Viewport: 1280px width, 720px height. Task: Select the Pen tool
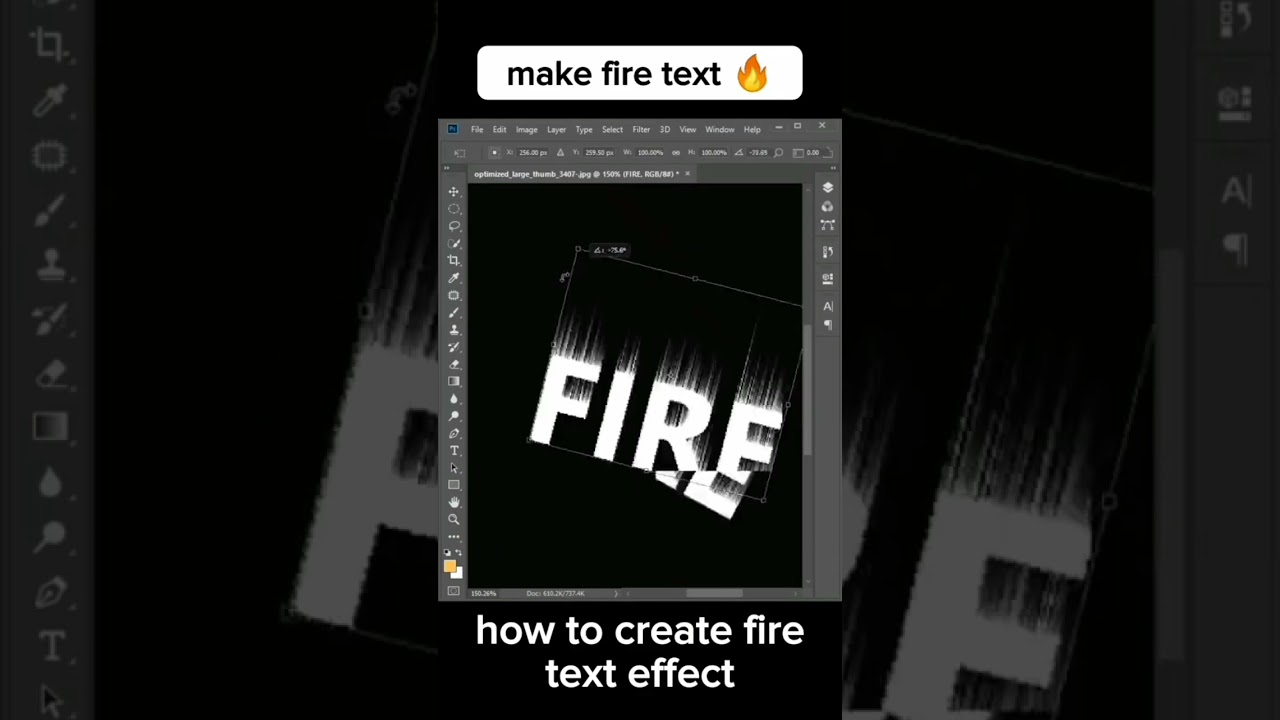453,433
